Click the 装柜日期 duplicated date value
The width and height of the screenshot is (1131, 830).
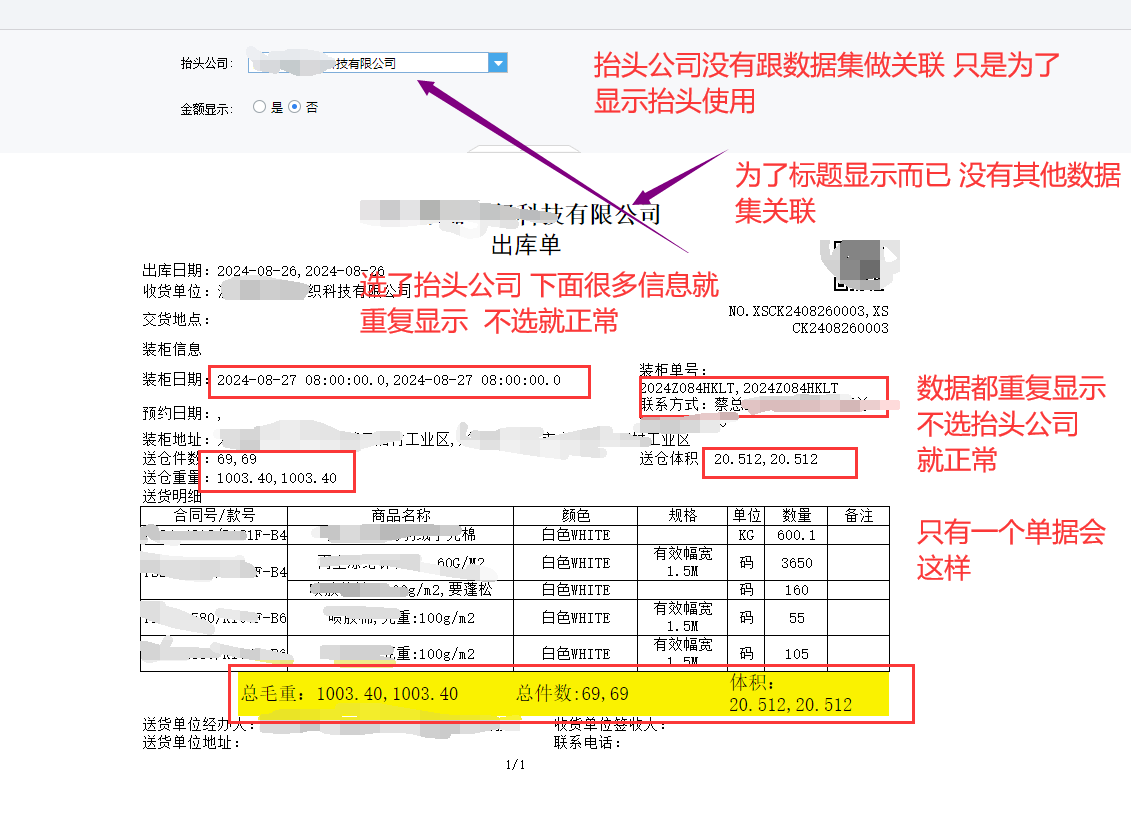click(x=389, y=381)
